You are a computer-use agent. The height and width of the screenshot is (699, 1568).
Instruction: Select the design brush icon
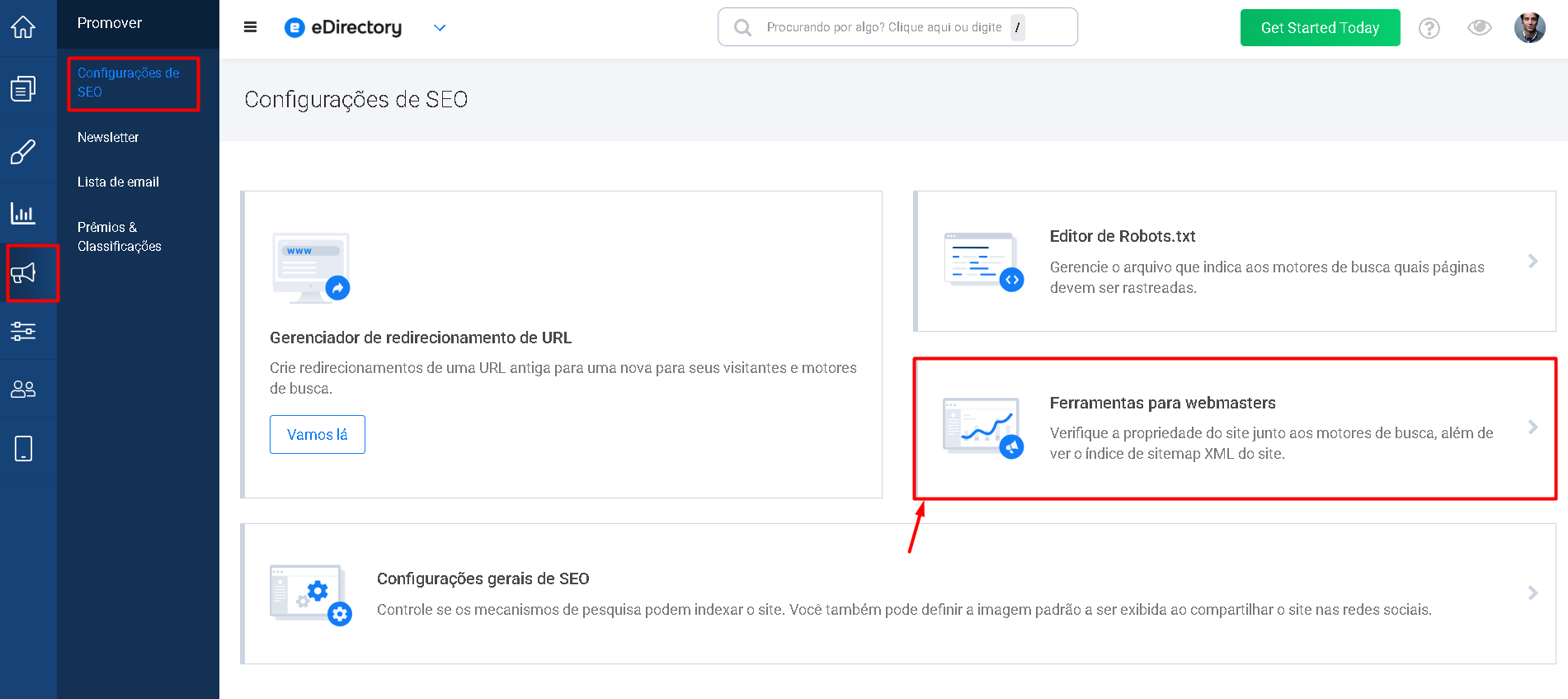pos(23,152)
